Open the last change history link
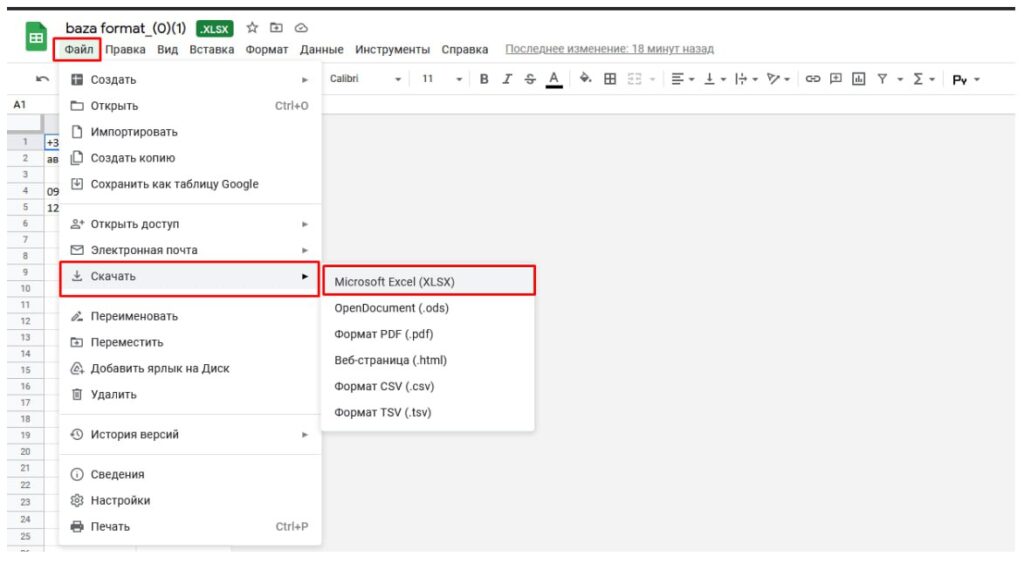The width and height of the screenshot is (1024, 564). coord(609,49)
